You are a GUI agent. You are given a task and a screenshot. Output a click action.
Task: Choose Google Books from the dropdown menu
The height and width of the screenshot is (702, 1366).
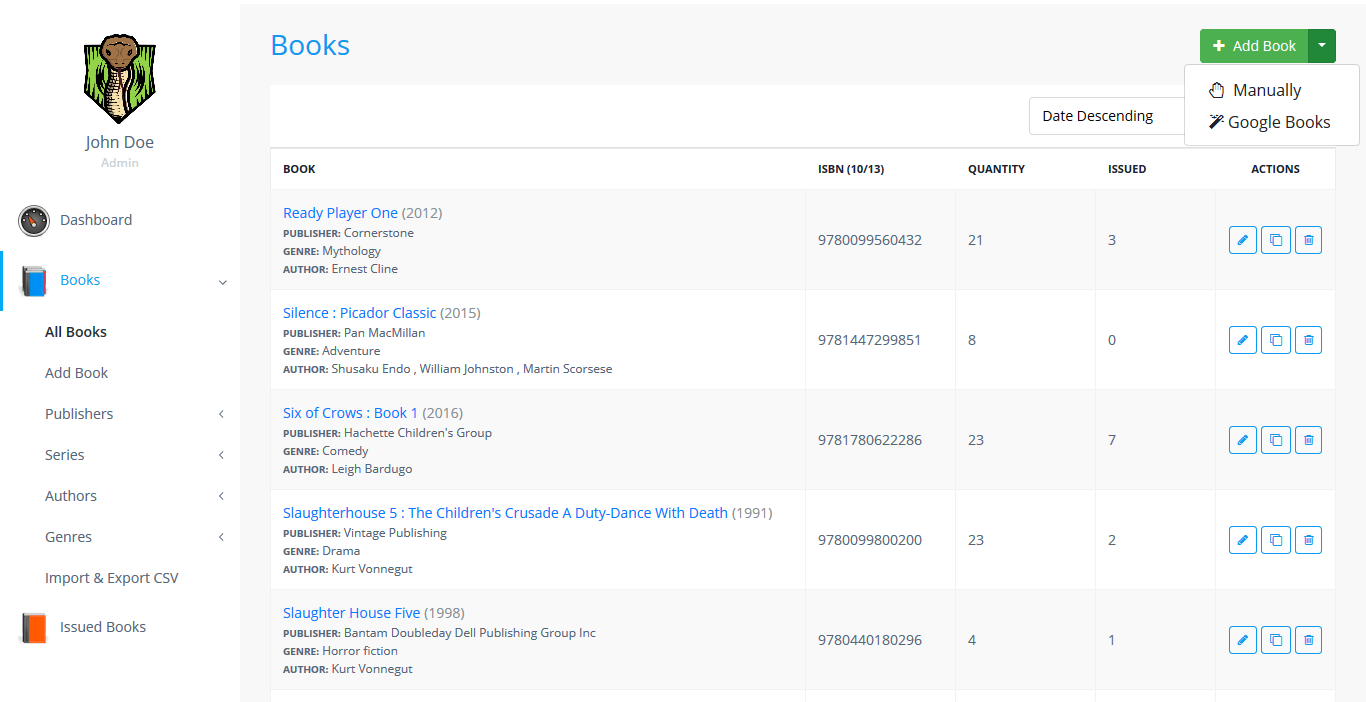1278,122
